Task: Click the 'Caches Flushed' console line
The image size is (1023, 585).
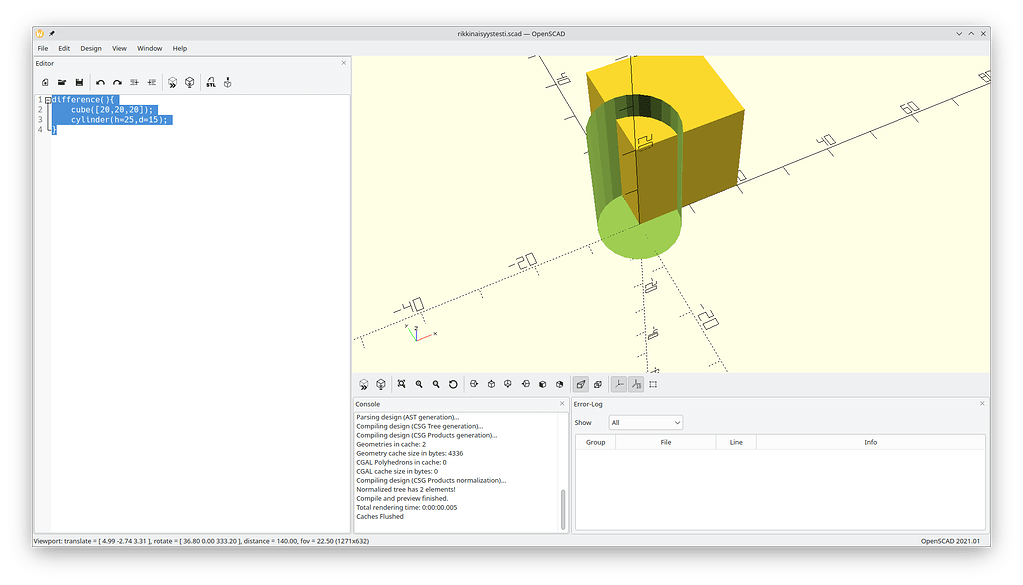Action: click(380, 517)
